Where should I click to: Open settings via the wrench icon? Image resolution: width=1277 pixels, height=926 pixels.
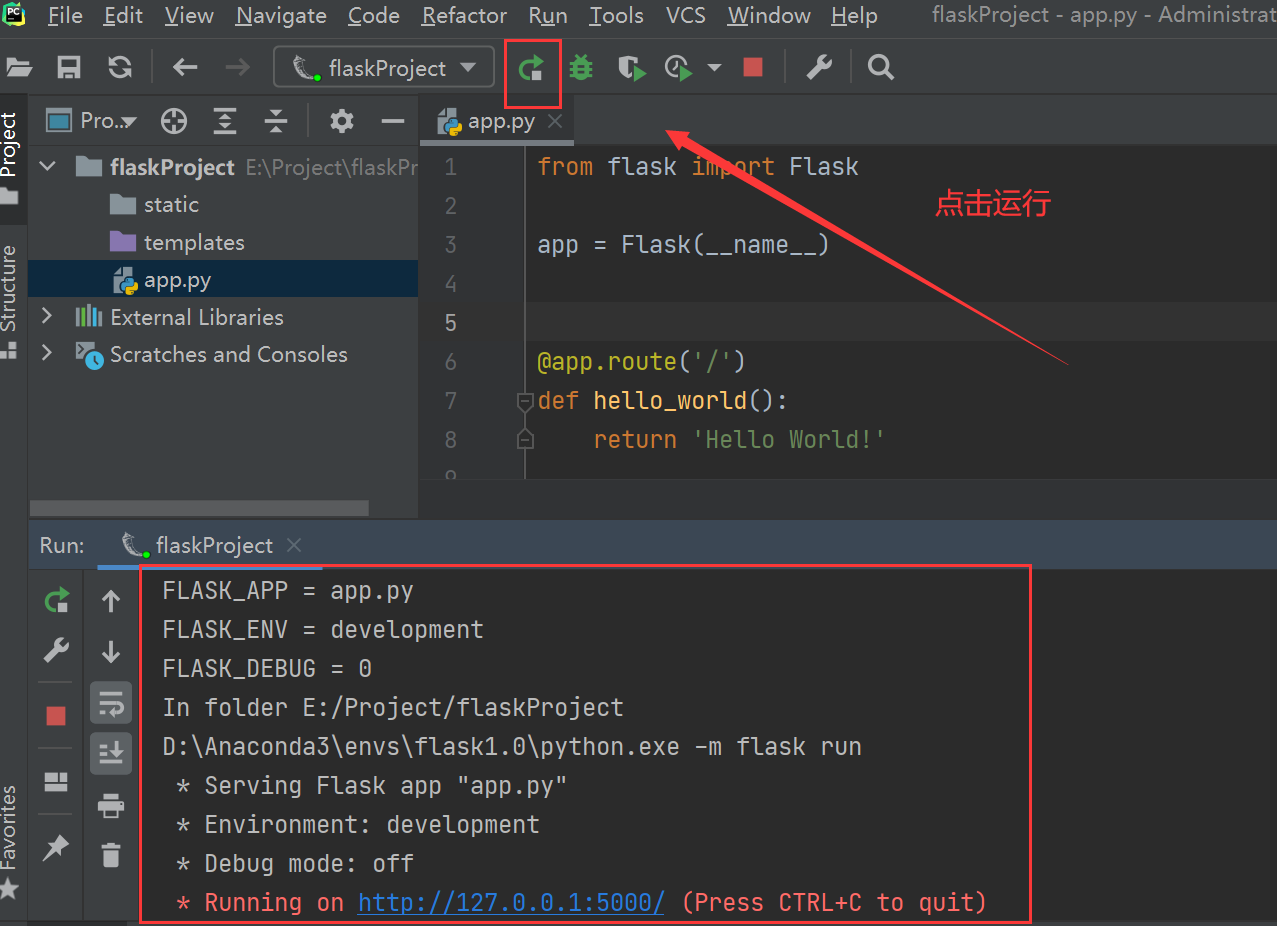coord(819,68)
